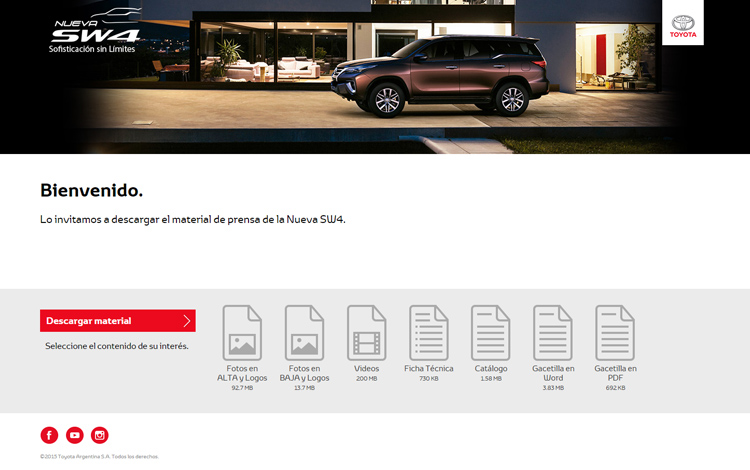Select the Gacetilla en Word document icon

tap(553, 332)
